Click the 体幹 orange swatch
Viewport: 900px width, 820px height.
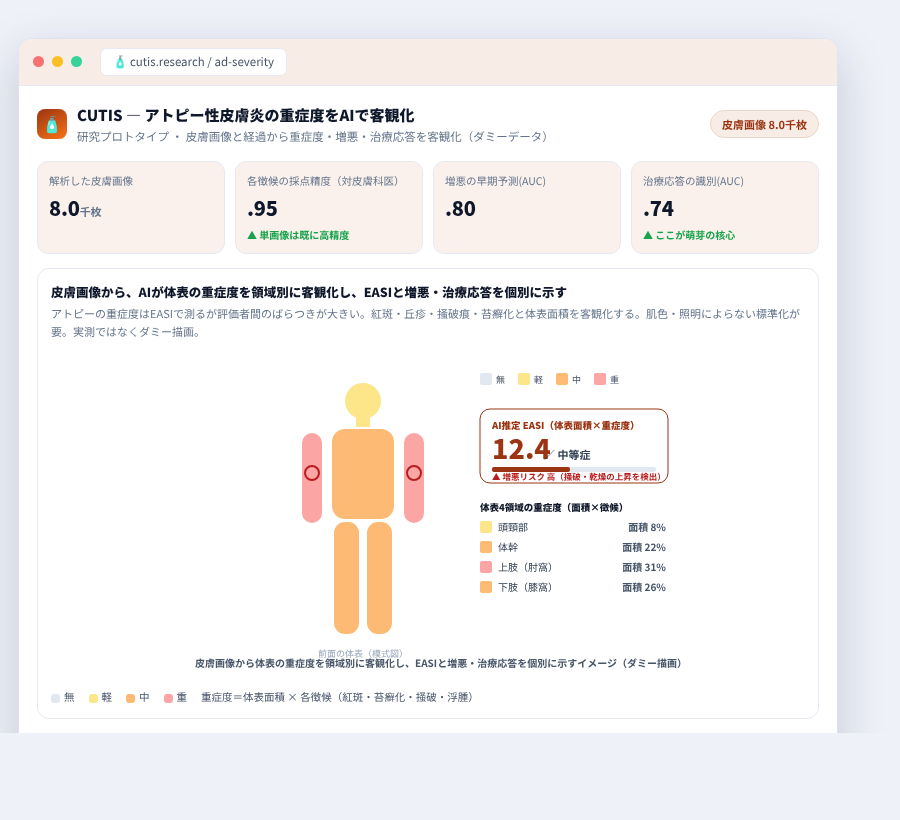click(486, 547)
